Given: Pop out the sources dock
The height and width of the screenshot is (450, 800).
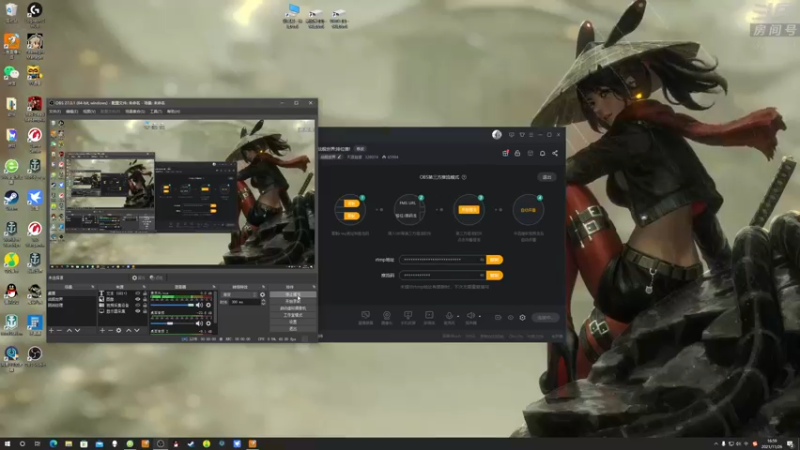Looking at the screenshot, I should click(144, 287).
